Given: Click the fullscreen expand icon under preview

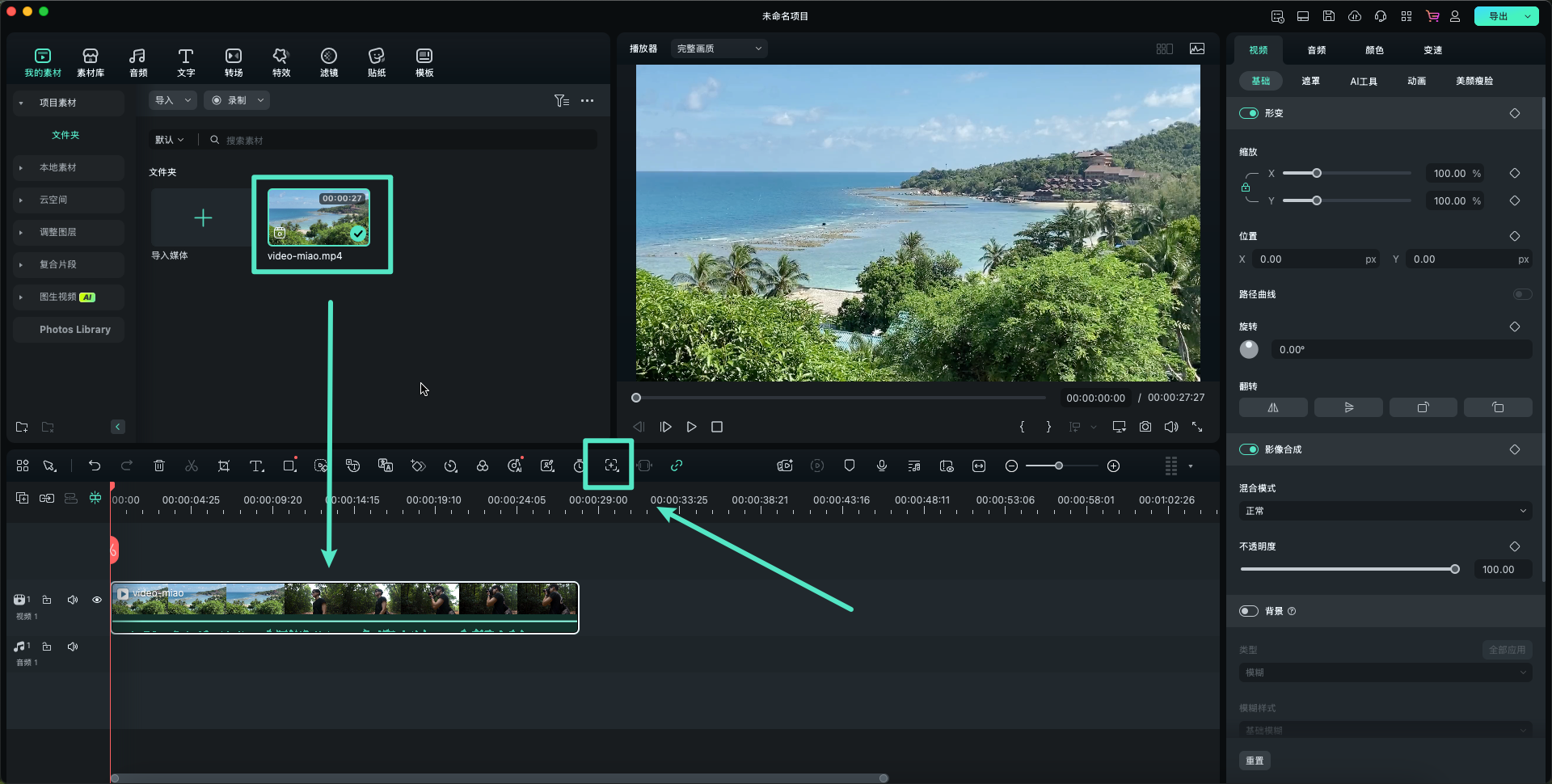Looking at the screenshot, I should (x=1197, y=427).
